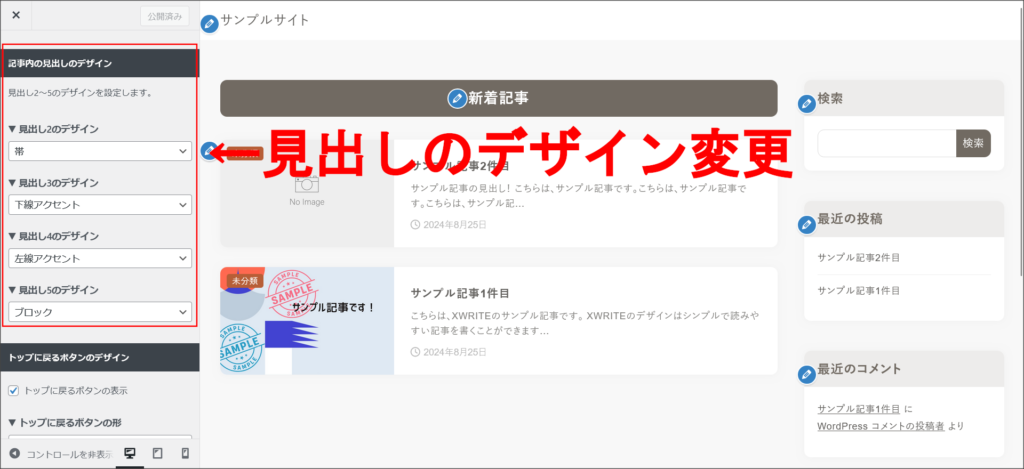Click the pencil icon beside 最近の投稿 widget

[807, 225]
